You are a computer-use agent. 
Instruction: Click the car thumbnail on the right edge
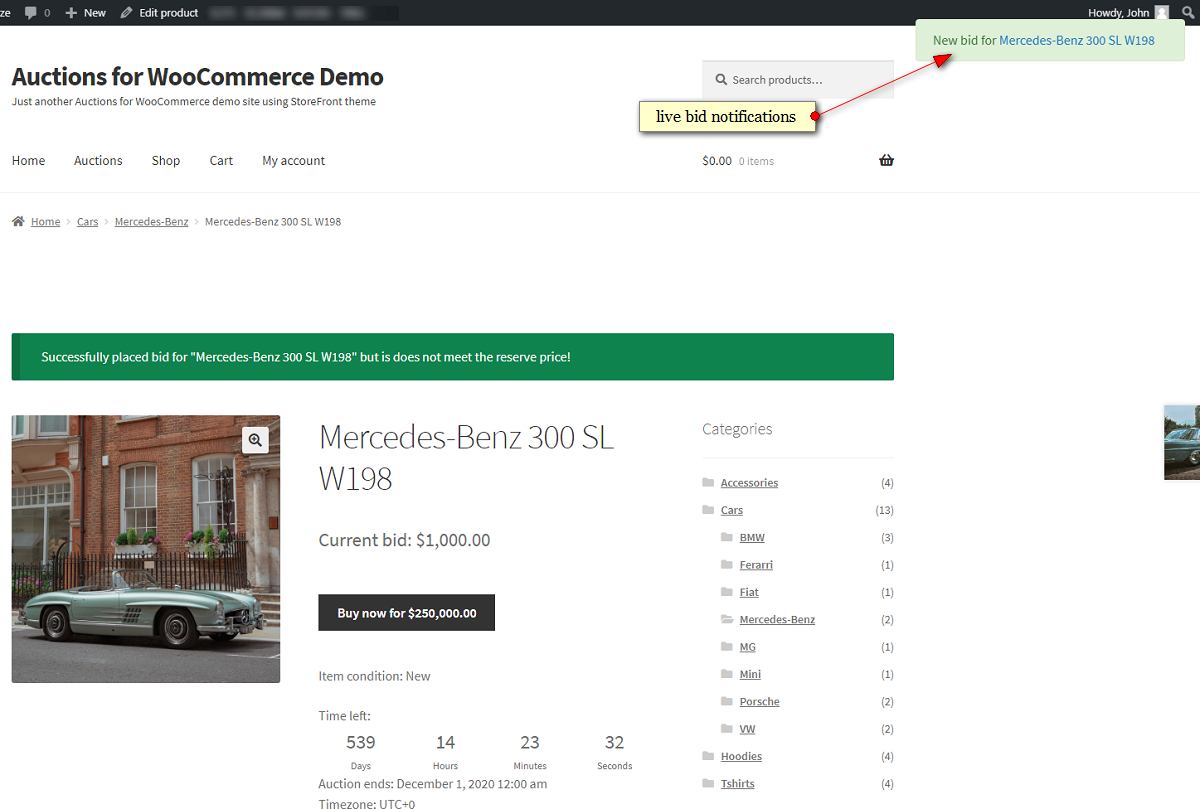point(1185,440)
